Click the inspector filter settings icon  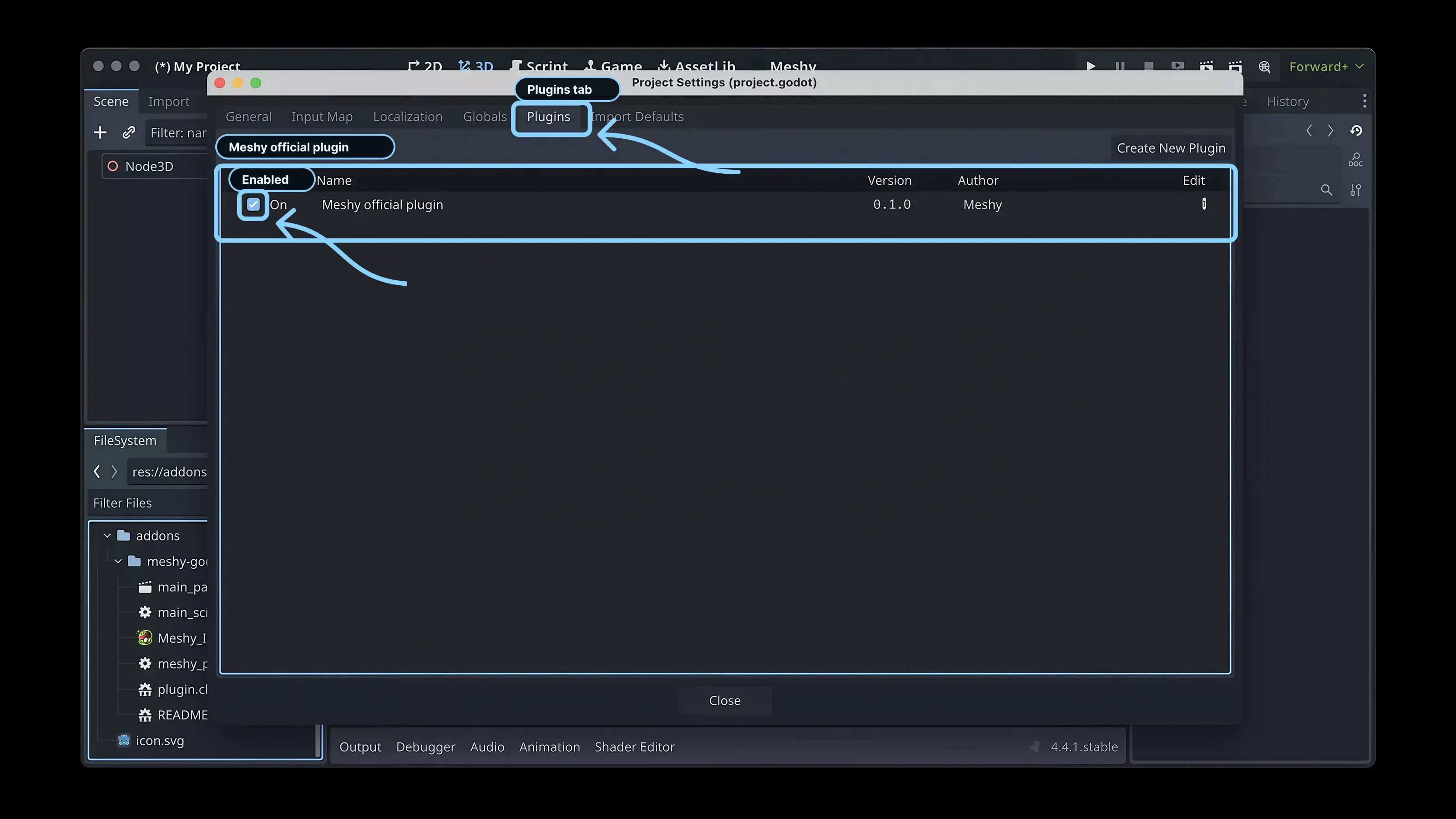point(1355,190)
